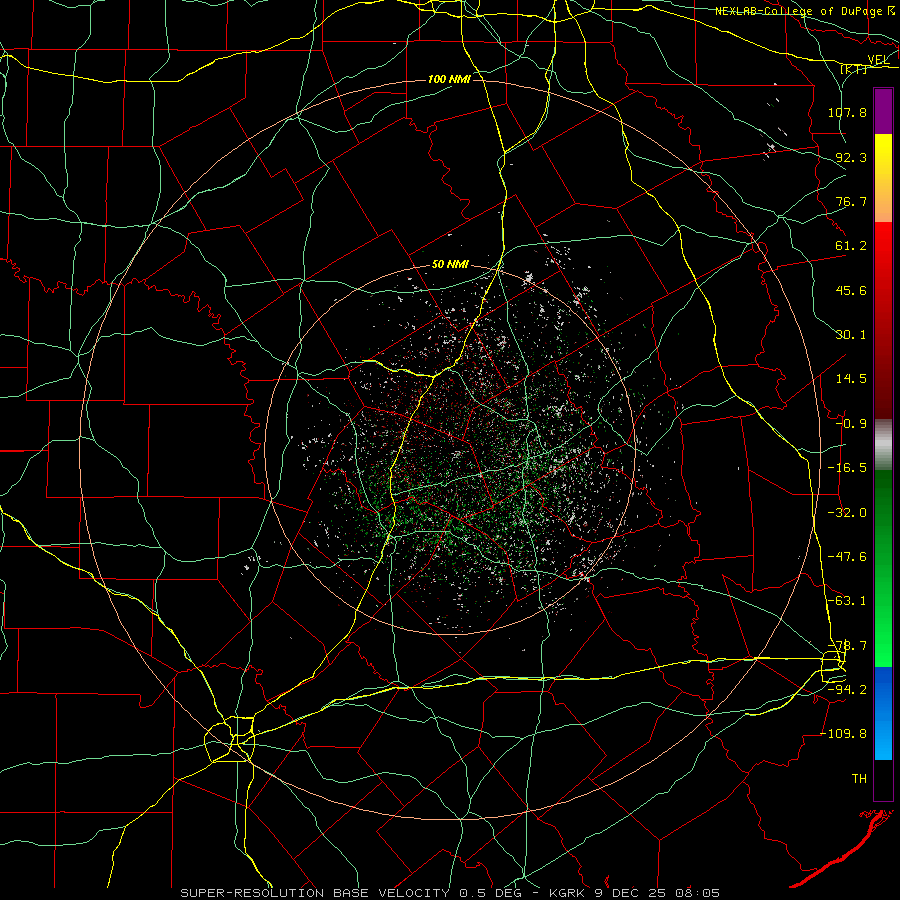Click the 30.1 velocity scale label

click(851, 335)
